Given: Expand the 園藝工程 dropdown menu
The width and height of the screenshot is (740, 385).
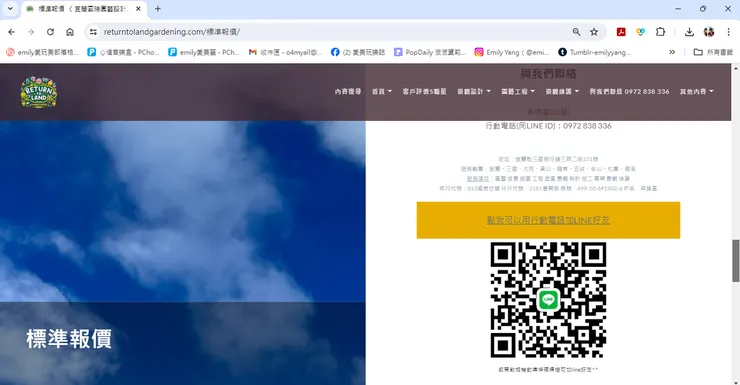Looking at the screenshot, I should 518,92.
